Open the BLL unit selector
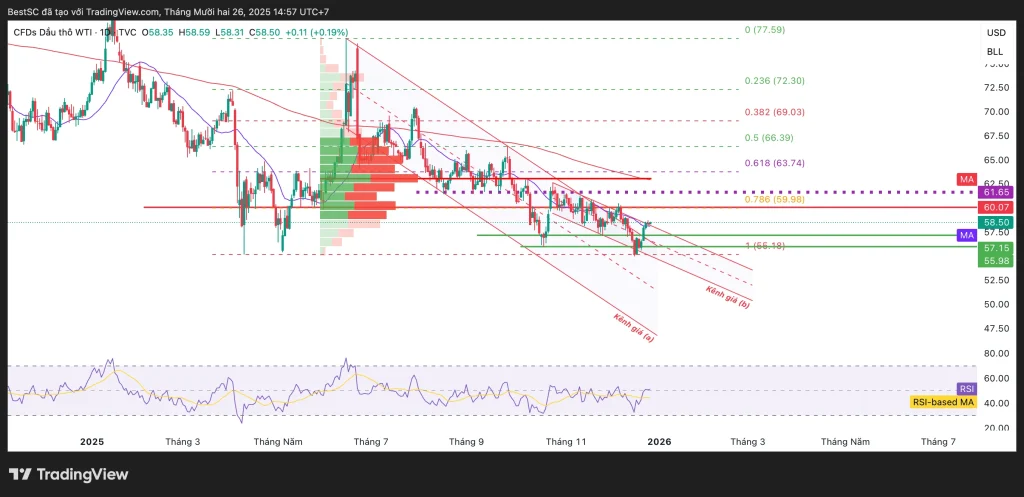 coord(995,51)
